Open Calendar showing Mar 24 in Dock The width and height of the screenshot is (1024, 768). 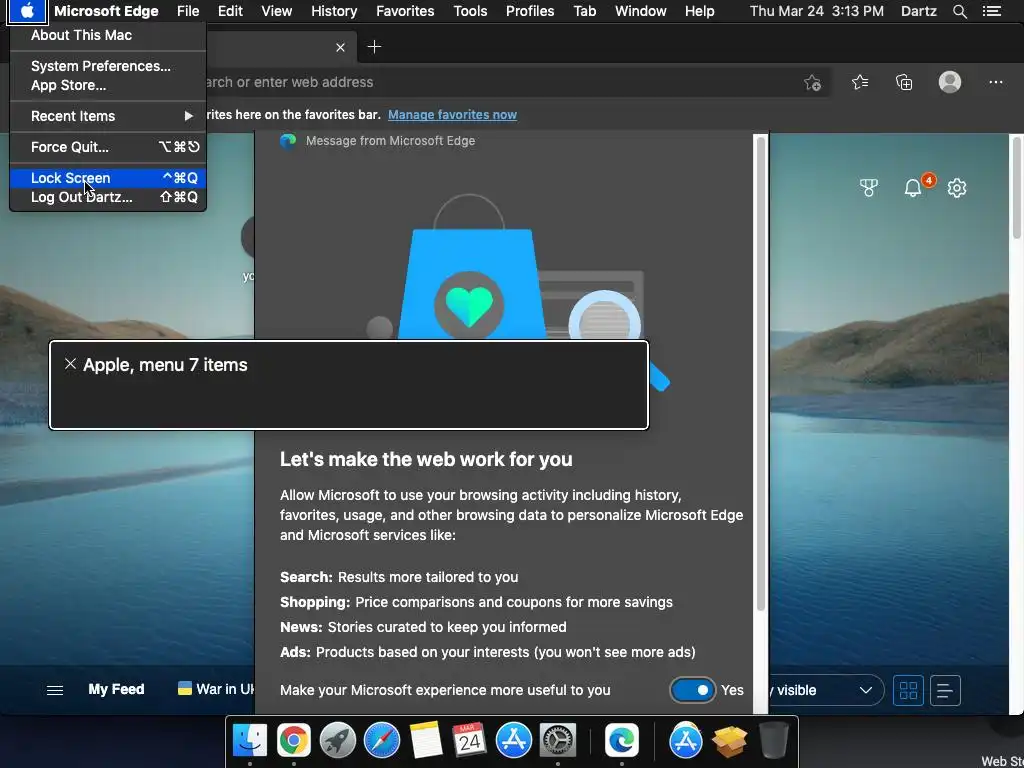pos(470,741)
